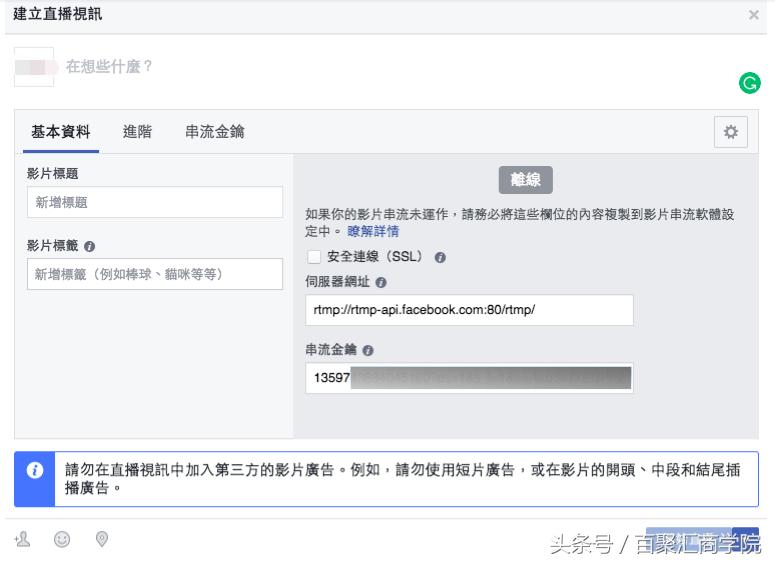Select the server URL rtmp field
This screenshot has height=563, width=775.
point(469,310)
